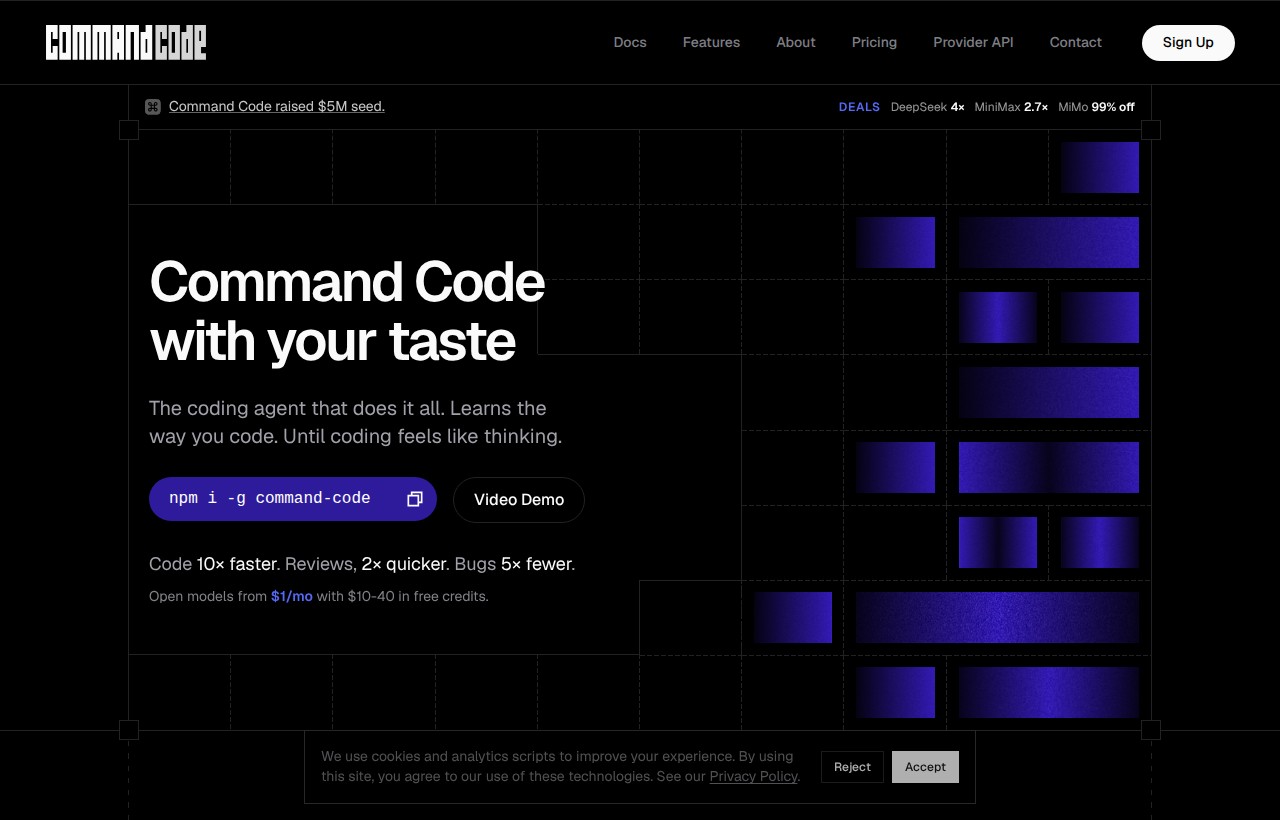Select the DeepSeek 4× deal
Viewport: 1280px width, 820px height.
pyautogui.click(x=928, y=107)
